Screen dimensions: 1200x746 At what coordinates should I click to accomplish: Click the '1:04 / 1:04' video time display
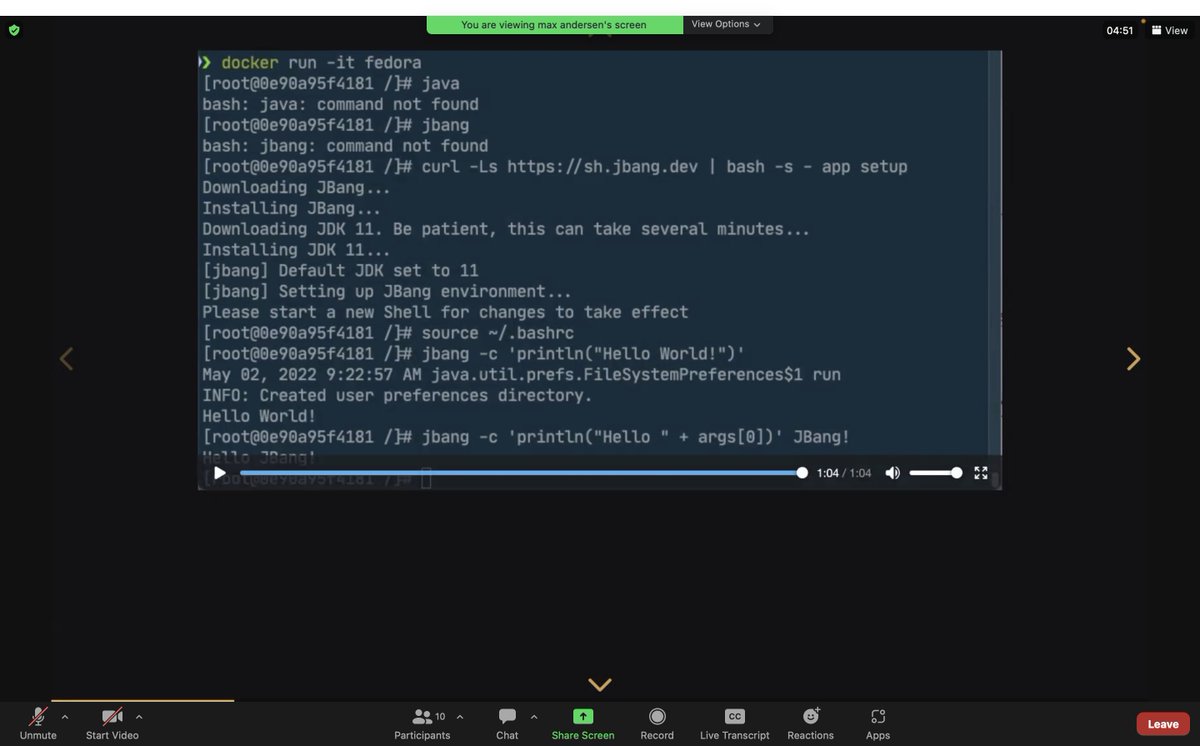pyautogui.click(x=844, y=473)
